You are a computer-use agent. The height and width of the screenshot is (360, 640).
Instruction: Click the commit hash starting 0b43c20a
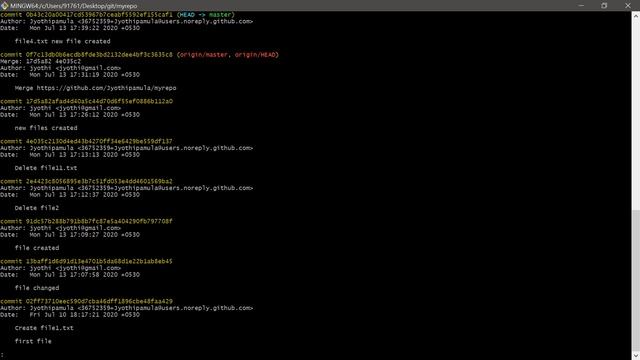tap(99, 15)
